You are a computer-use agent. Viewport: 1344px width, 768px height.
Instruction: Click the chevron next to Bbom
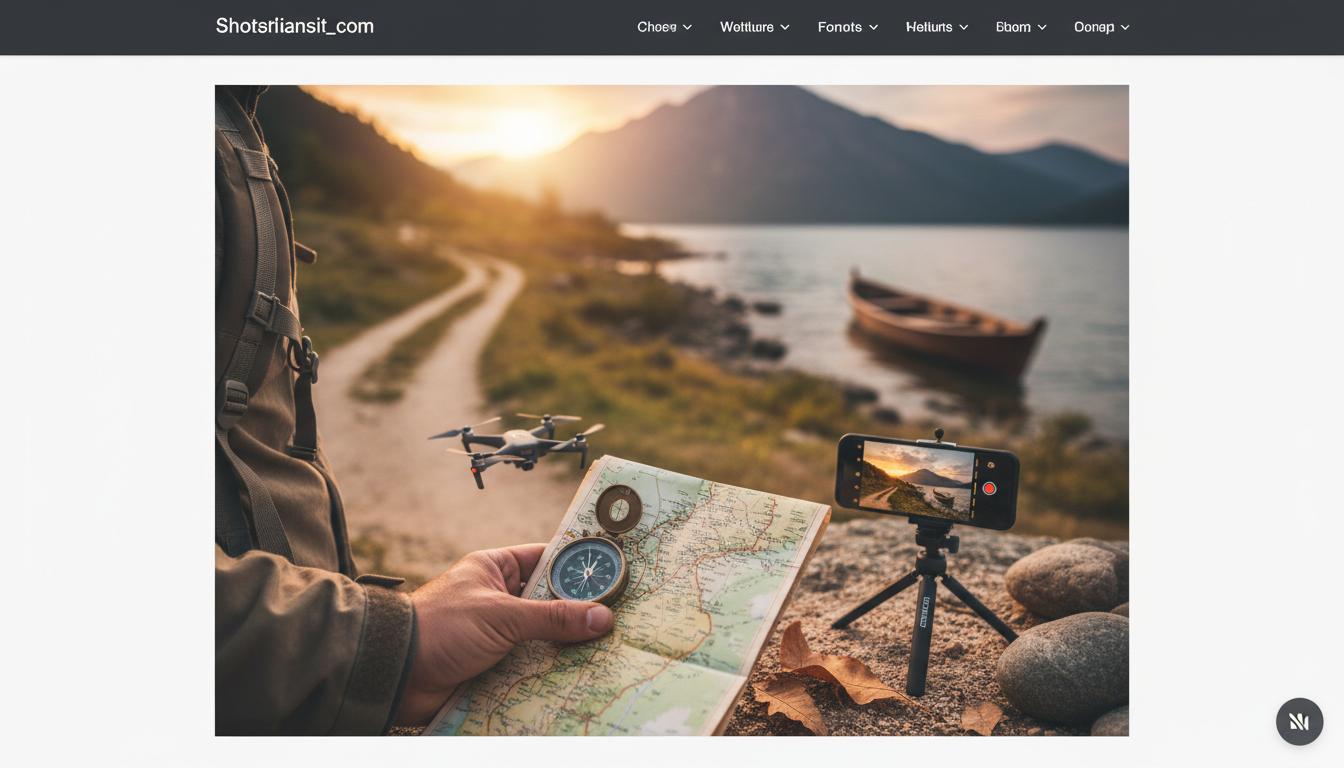(x=1042, y=28)
